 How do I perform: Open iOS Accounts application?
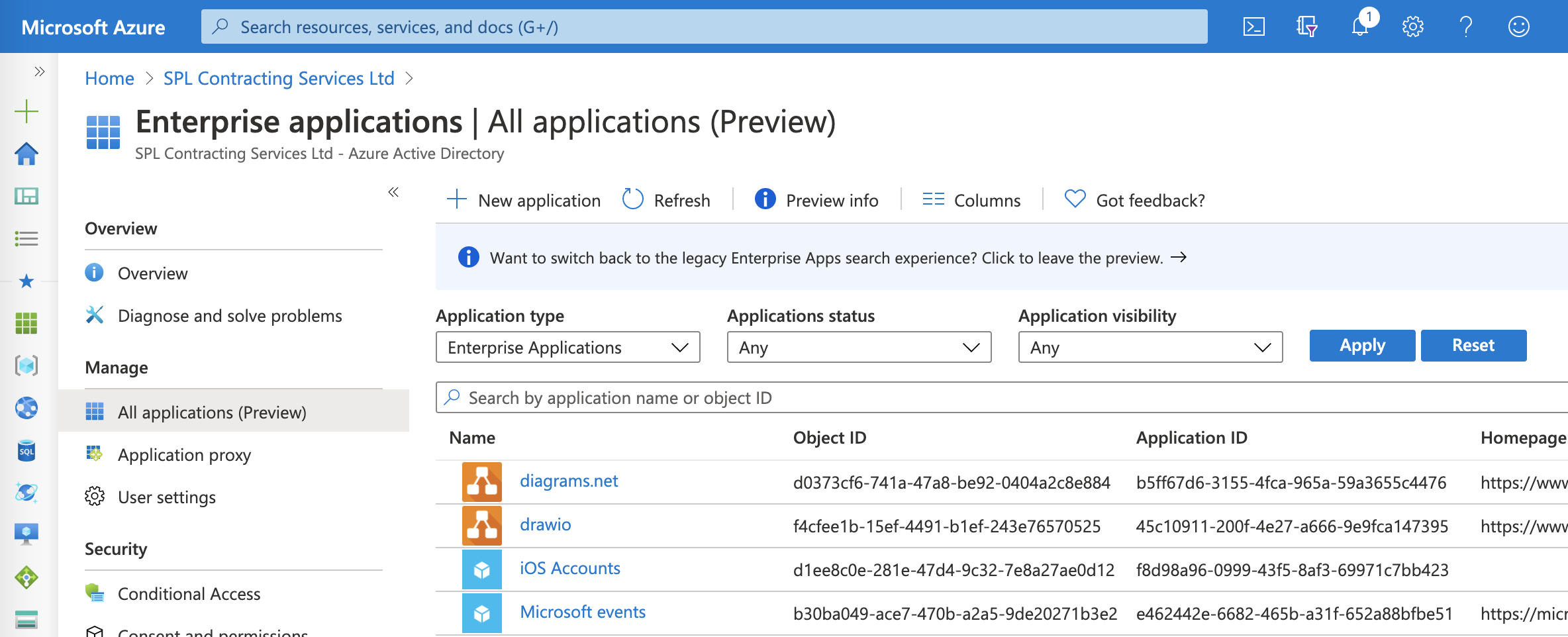pyautogui.click(x=570, y=568)
